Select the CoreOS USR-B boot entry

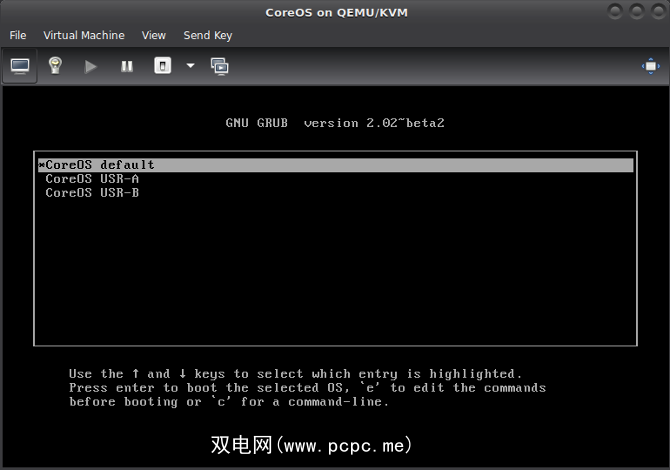[335, 193]
